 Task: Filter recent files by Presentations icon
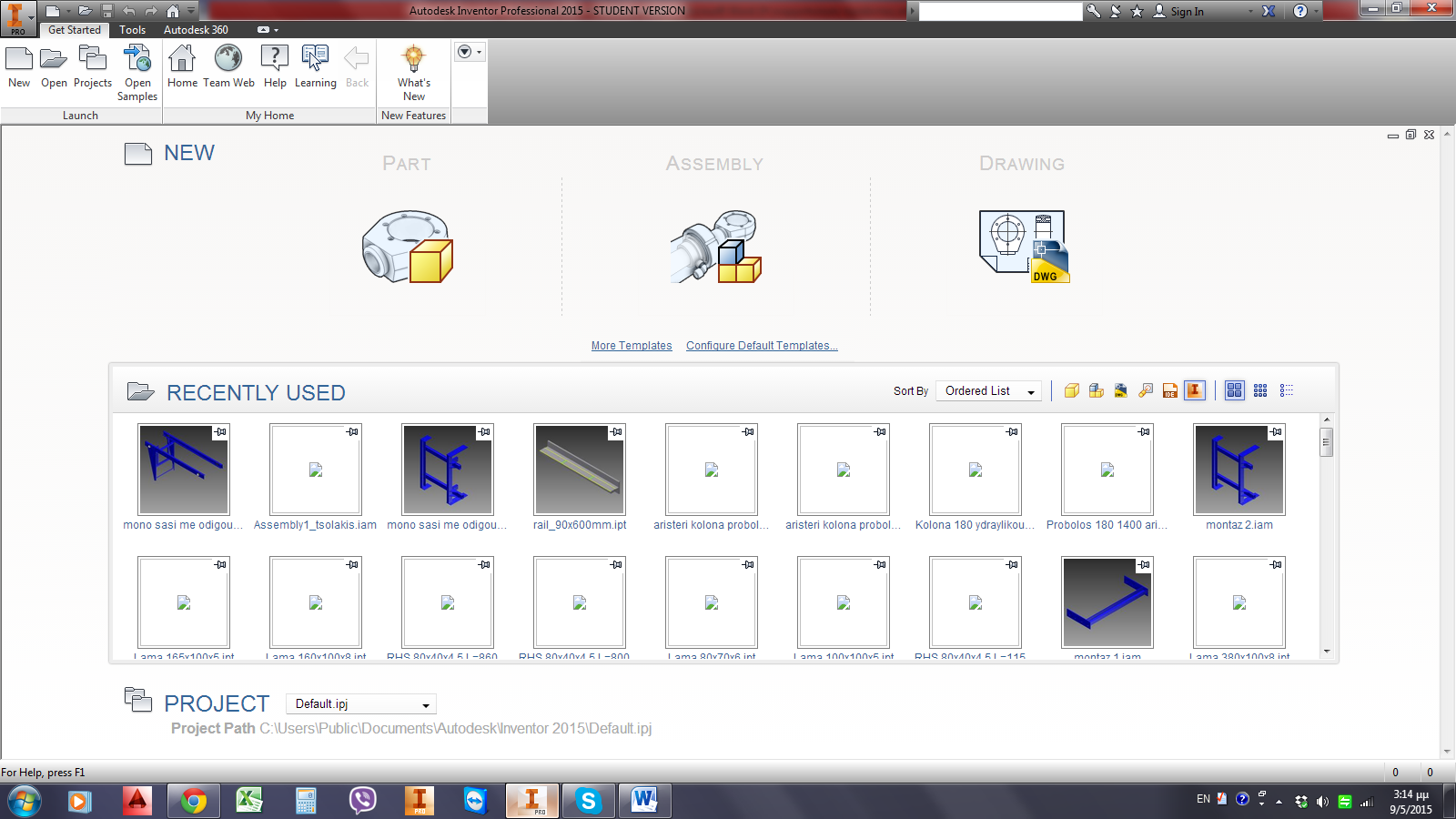[x=1146, y=390]
